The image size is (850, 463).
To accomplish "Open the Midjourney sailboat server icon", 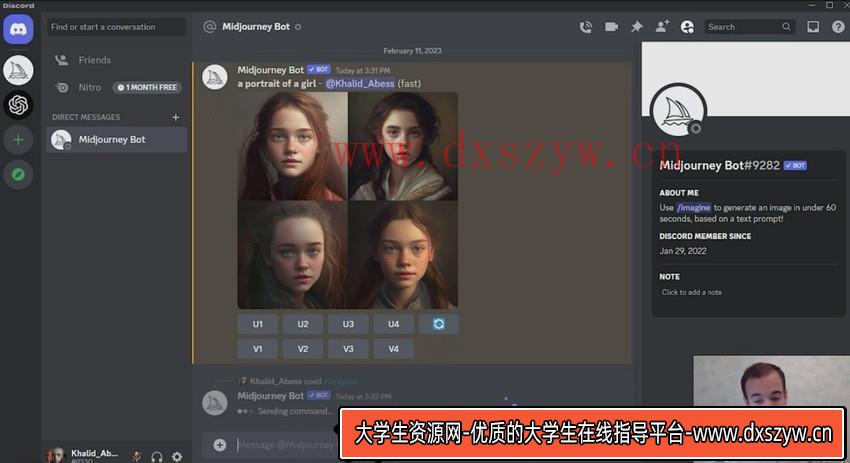I will tap(18, 70).
